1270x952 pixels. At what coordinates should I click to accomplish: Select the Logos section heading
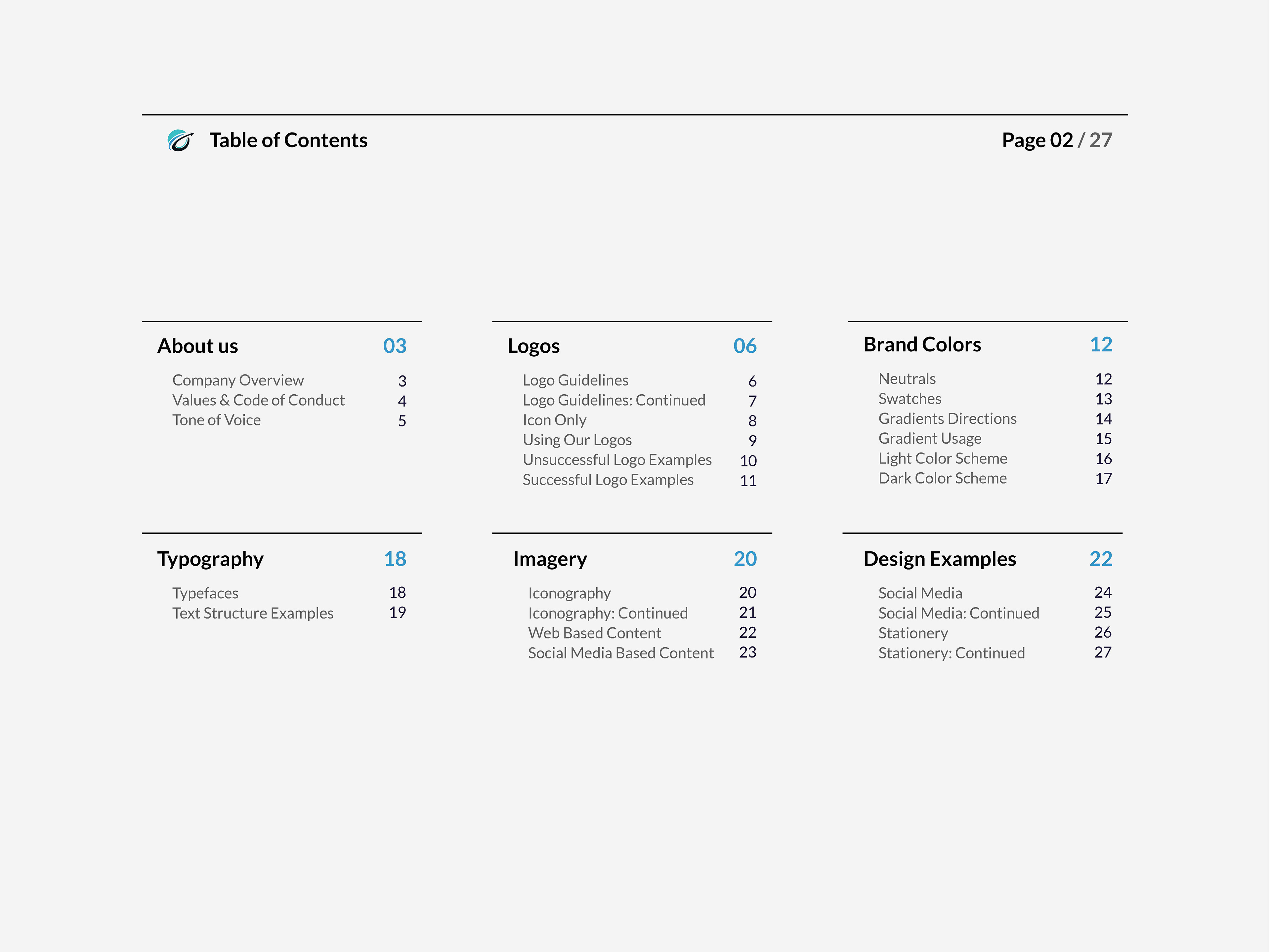point(533,346)
